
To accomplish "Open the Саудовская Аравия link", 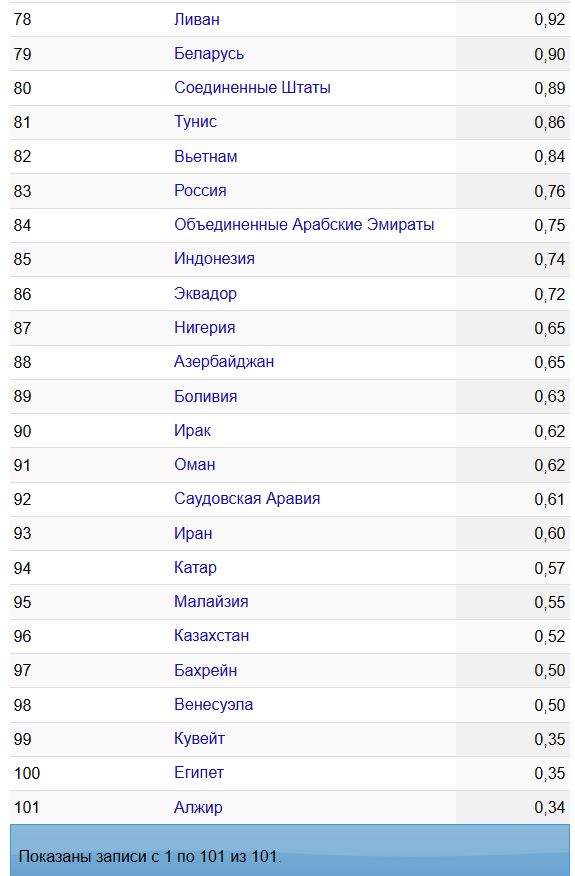I will click(247, 498).
